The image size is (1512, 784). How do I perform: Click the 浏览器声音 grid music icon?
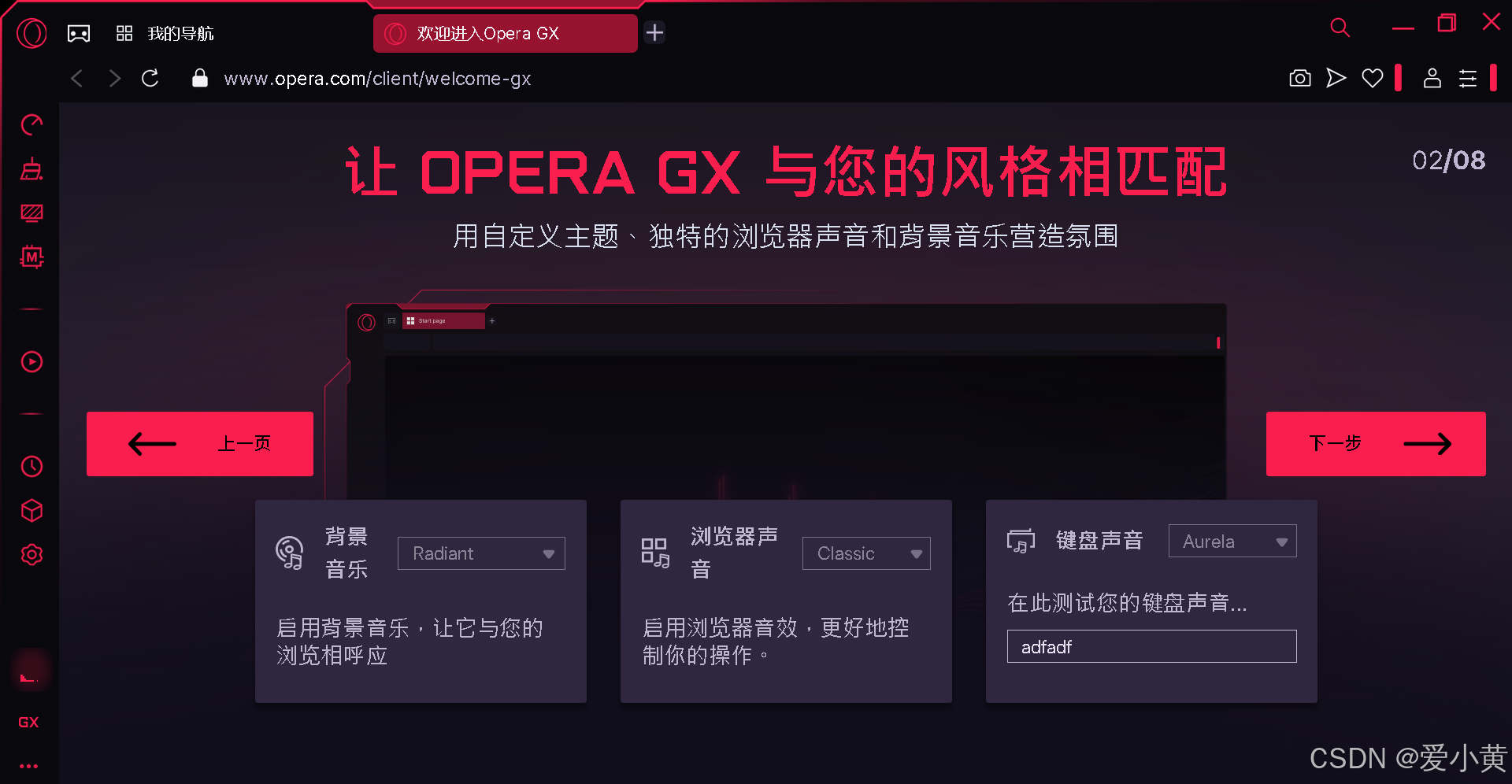click(655, 553)
